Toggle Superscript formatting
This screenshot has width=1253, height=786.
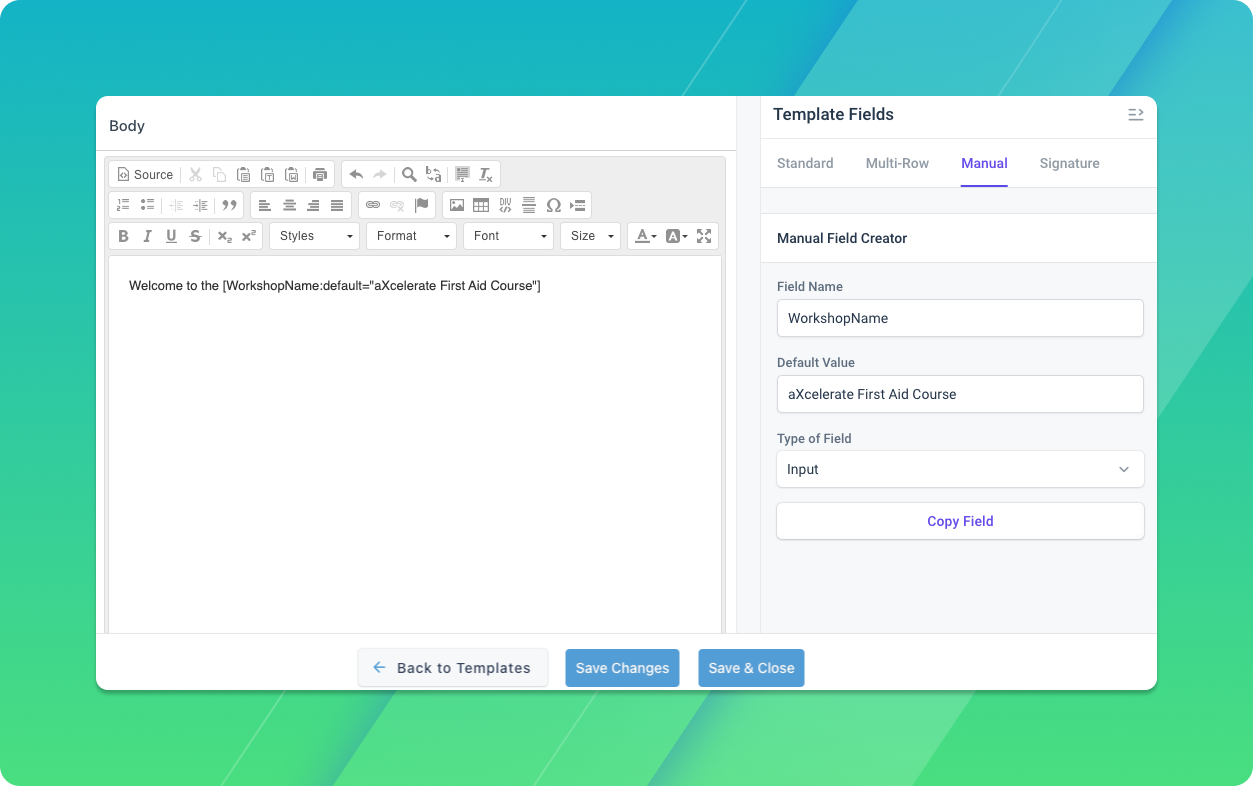(x=248, y=236)
